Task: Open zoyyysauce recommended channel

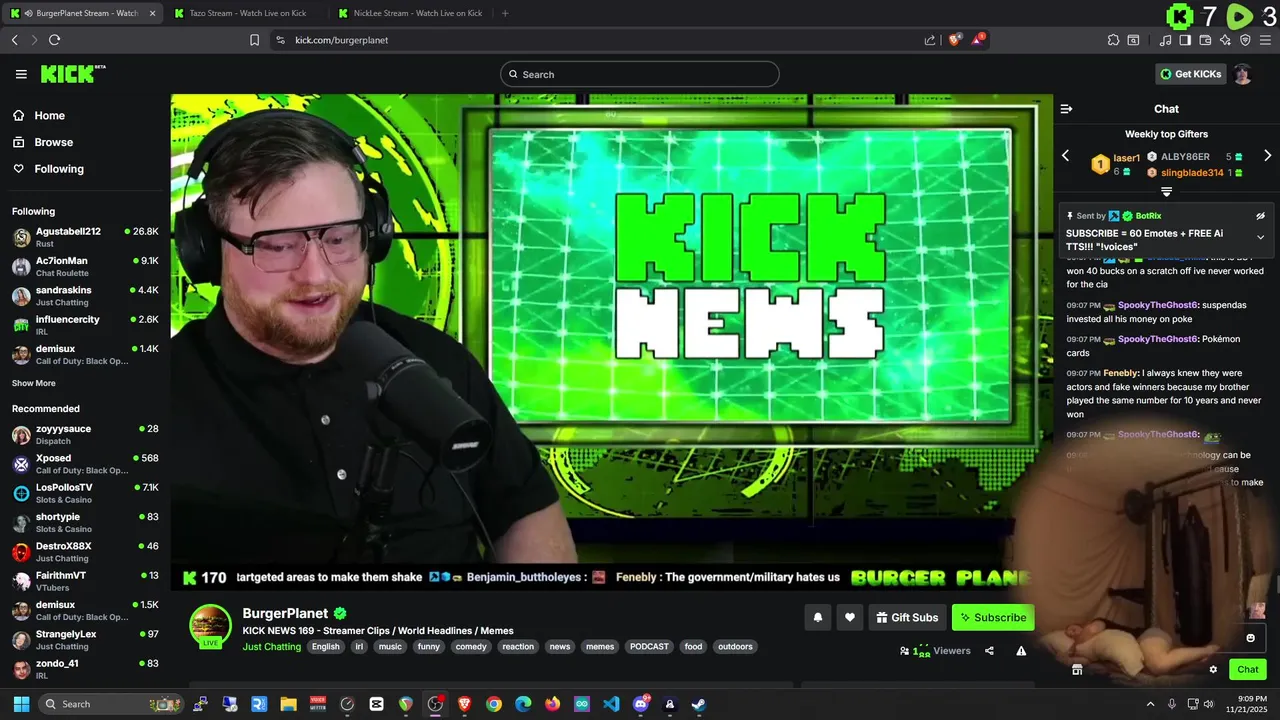Action: pos(85,434)
